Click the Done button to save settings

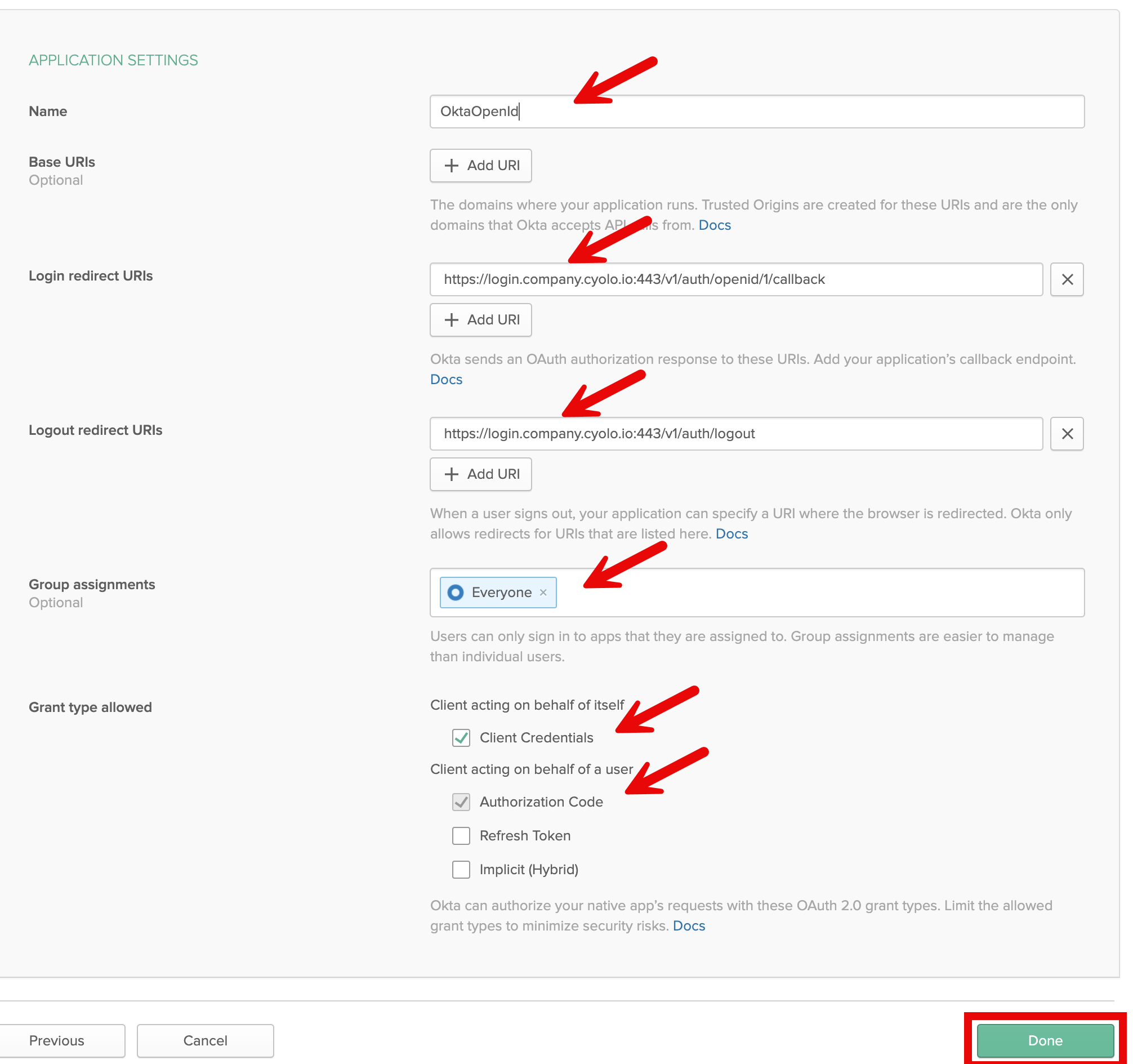[x=1045, y=1040]
